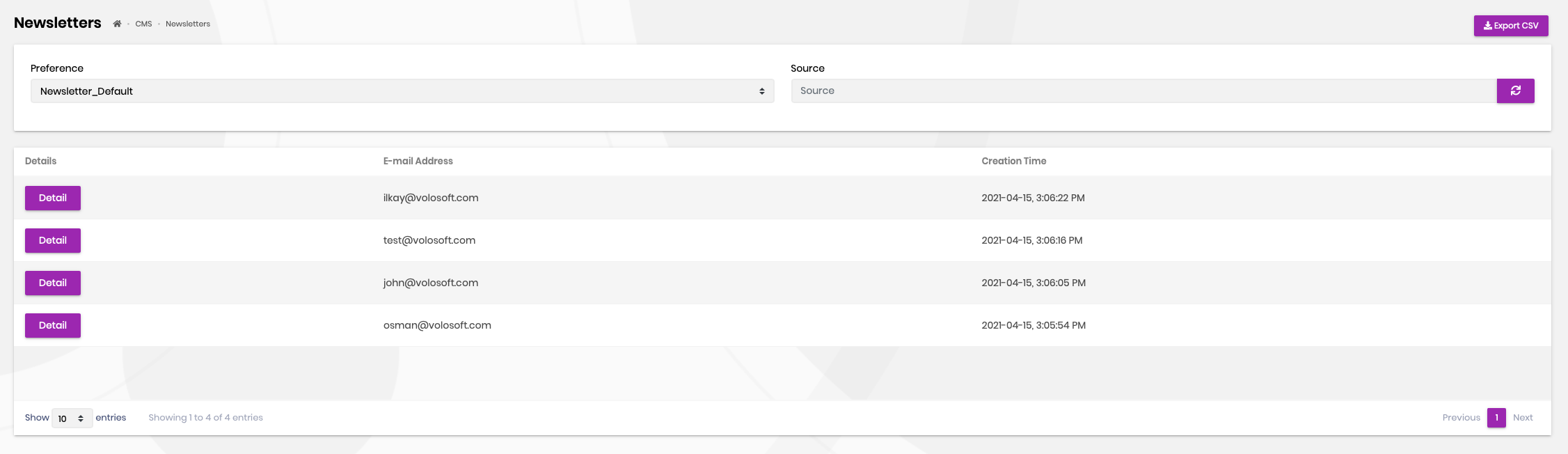Open the Preference dropdown Newsletter_Default
Image resolution: width=1568 pixels, height=454 pixels.
tap(402, 91)
